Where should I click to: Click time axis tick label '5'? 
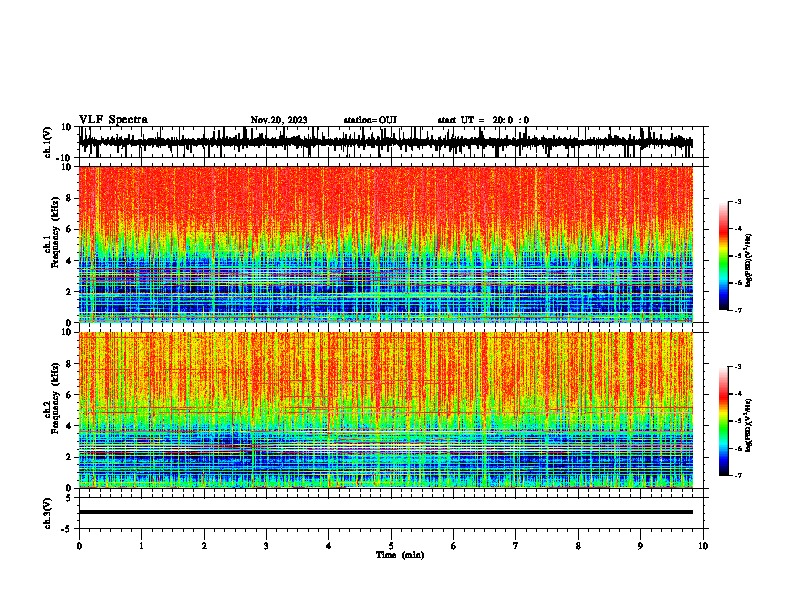click(391, 546)
